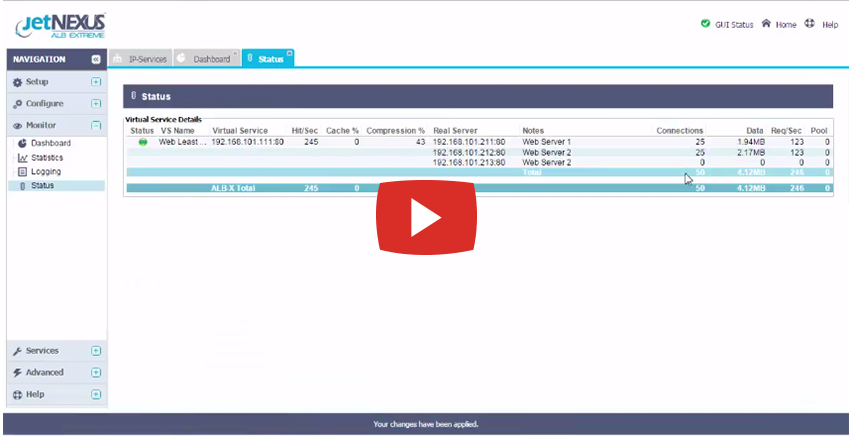
Task: Click the Monitor eye icon
Action: pos(17,126)
